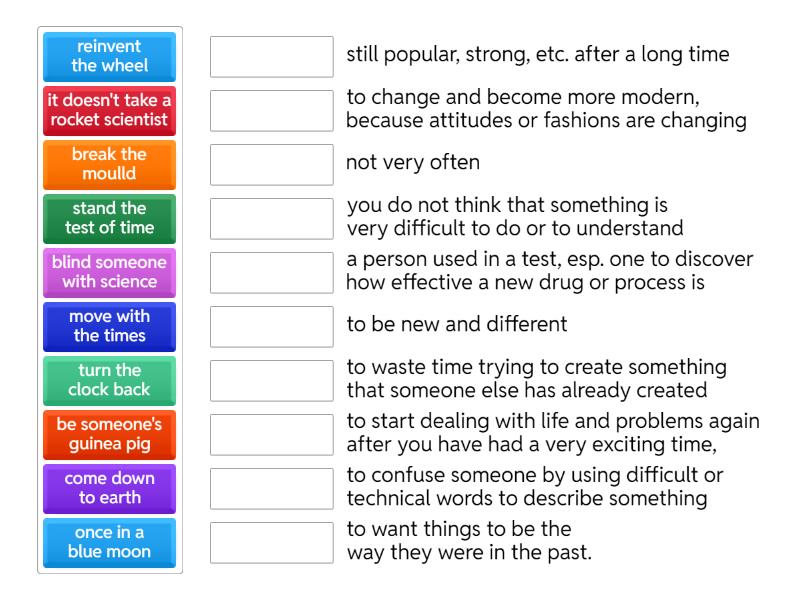Viewport: 800px width, 600px height.
Task: Select the 'turn the clock back' tile
Action: point(110,381)
